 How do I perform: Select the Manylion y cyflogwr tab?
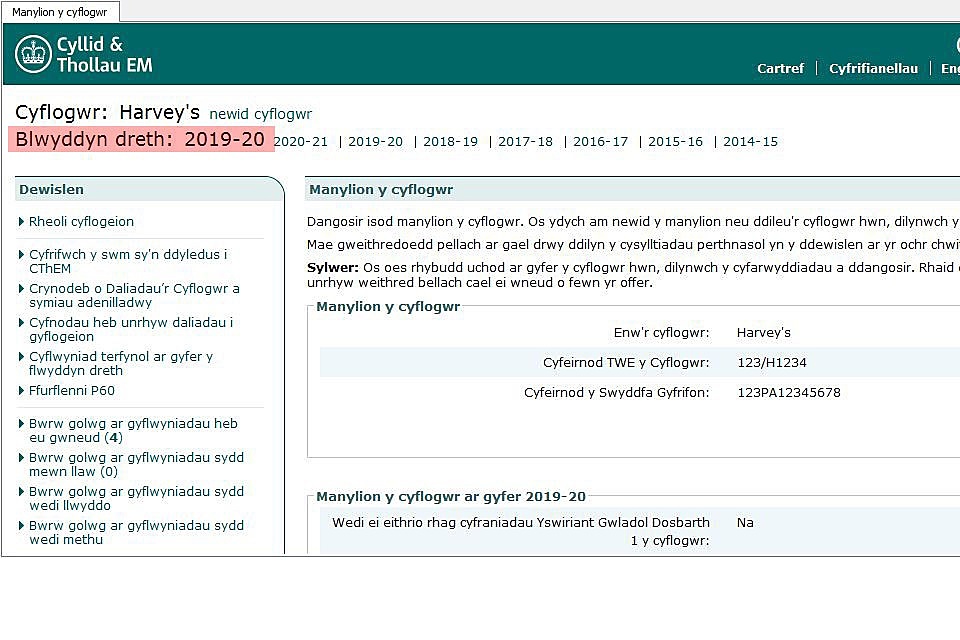[x=60, y=12]
